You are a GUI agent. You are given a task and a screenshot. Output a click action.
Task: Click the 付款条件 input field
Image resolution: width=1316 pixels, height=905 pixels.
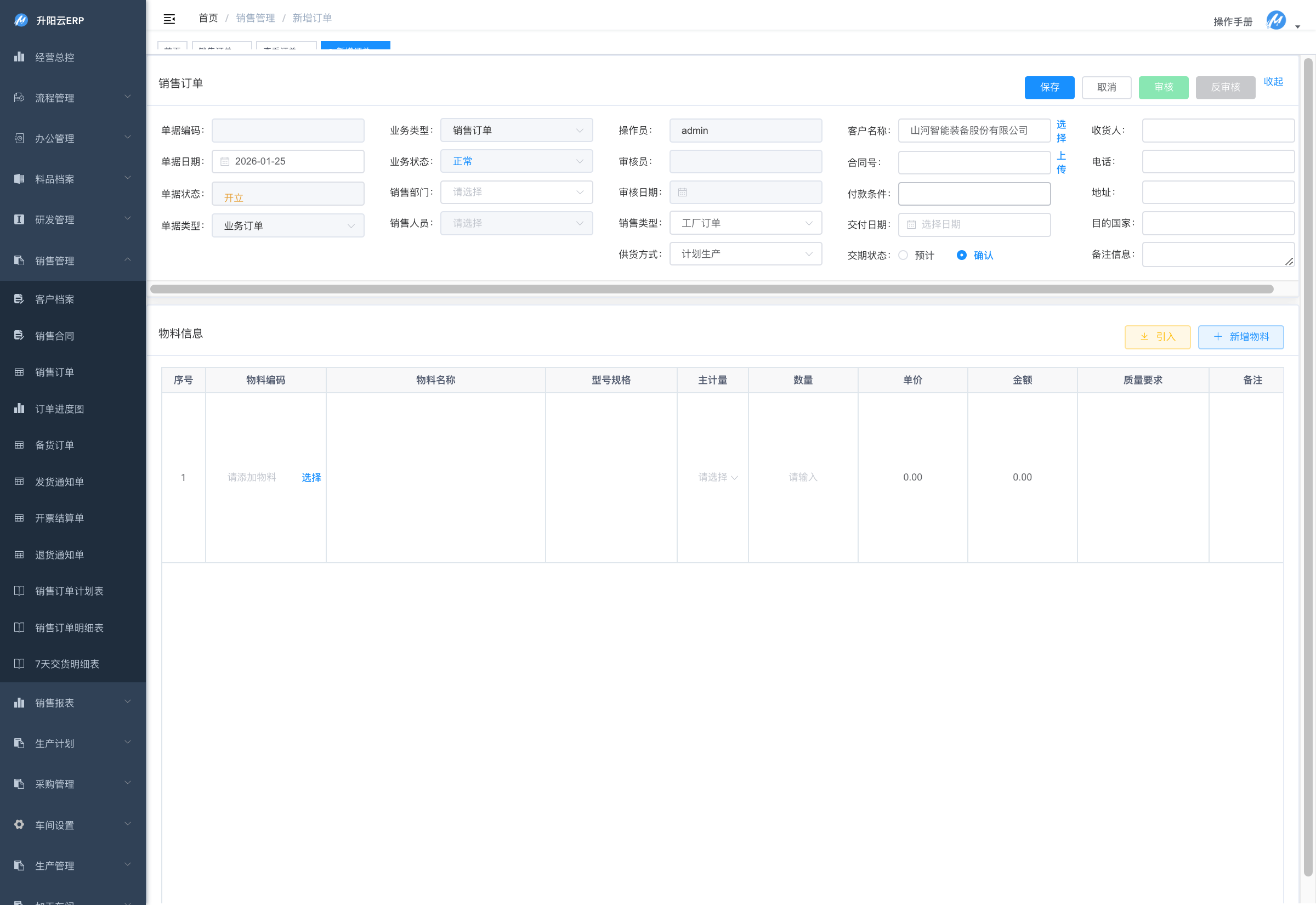[974, 194]
